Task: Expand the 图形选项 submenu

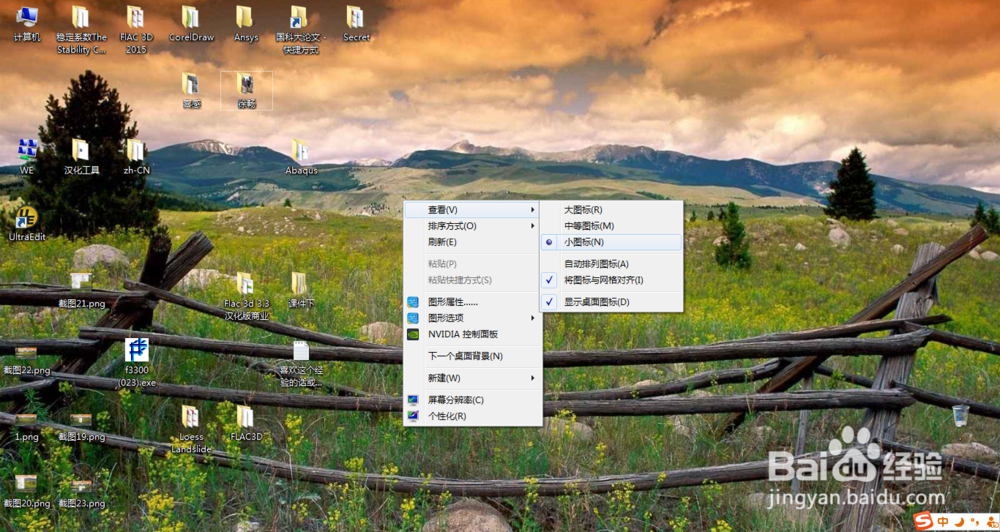Action: tap(473, 318)
